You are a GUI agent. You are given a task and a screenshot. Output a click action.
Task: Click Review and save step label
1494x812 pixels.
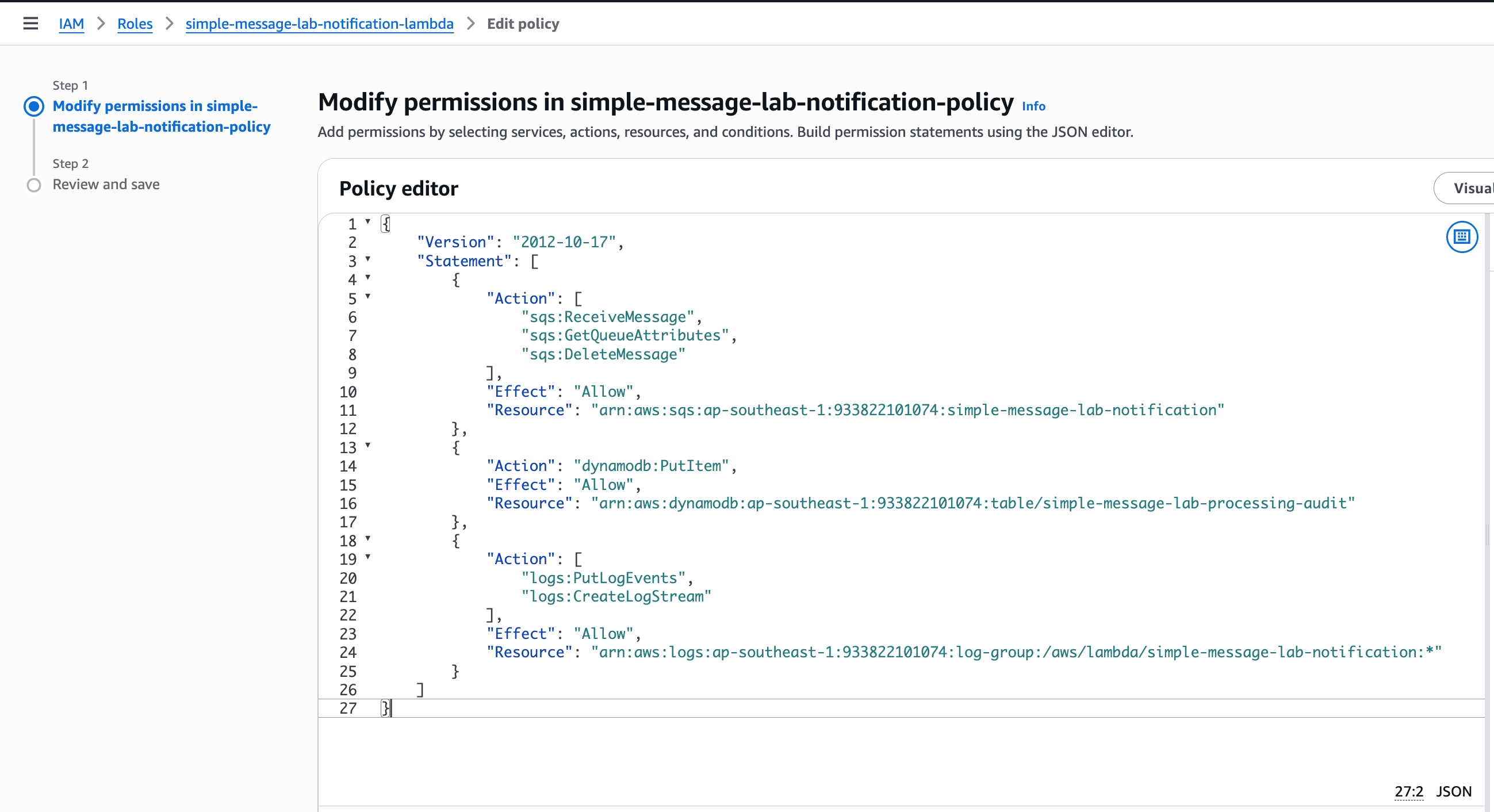[x=106, y=185]
